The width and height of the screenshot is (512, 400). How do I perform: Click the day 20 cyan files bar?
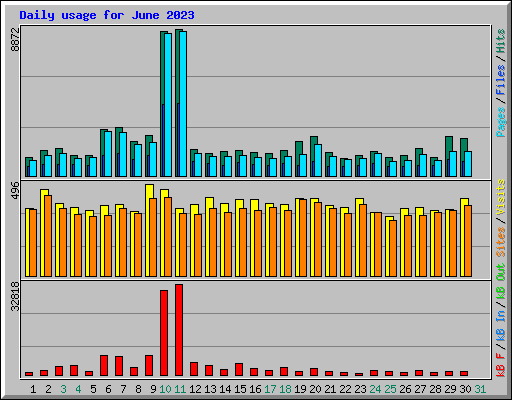click(318, 160)
